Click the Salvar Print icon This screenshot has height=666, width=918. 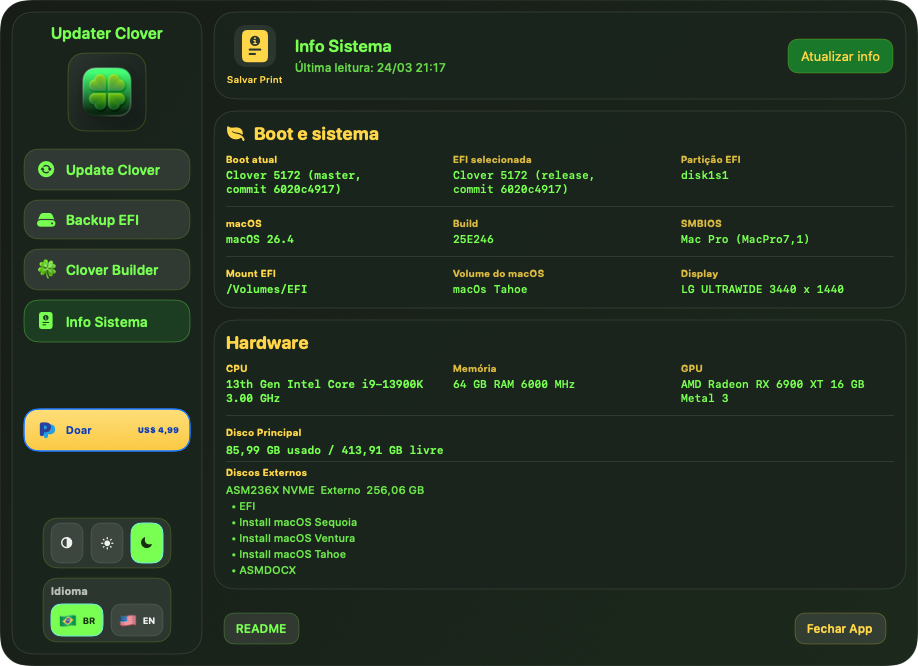coord(255,46)
